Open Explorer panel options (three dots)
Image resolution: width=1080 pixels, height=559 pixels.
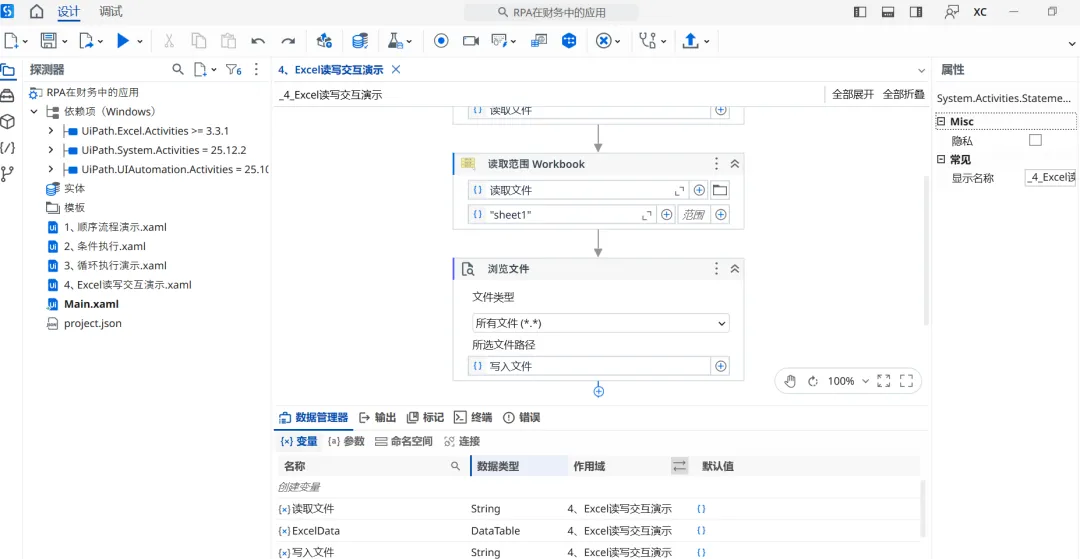tap(256, 70)
